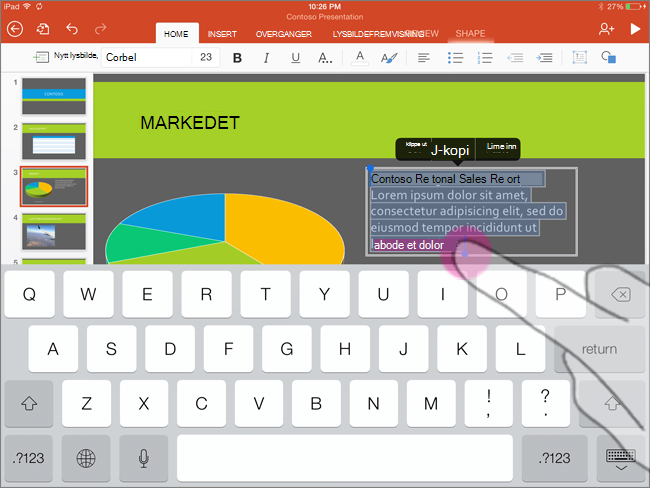Screen dimensions: 650x488
Task: Tap the M key
Action: point(431,403)
